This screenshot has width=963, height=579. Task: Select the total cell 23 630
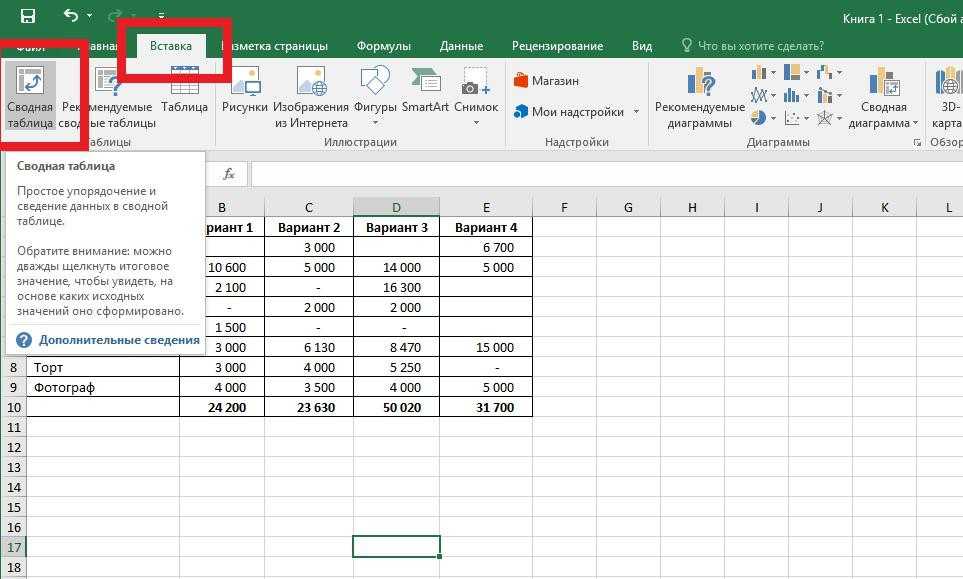(309, 407)
